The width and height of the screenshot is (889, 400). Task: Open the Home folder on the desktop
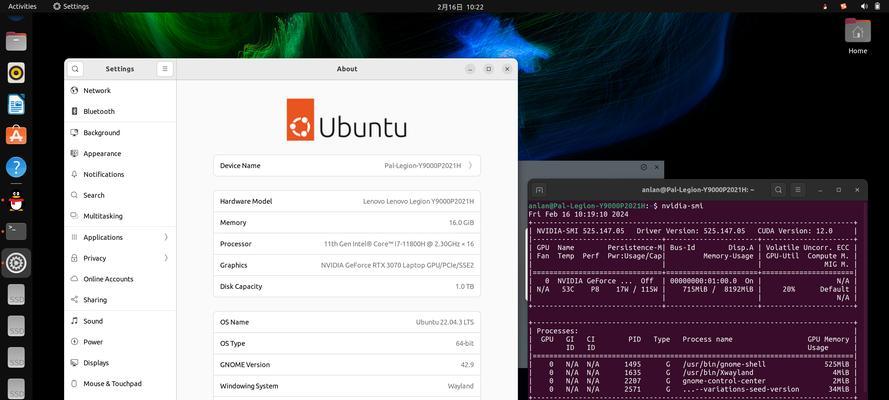point(857,36)
